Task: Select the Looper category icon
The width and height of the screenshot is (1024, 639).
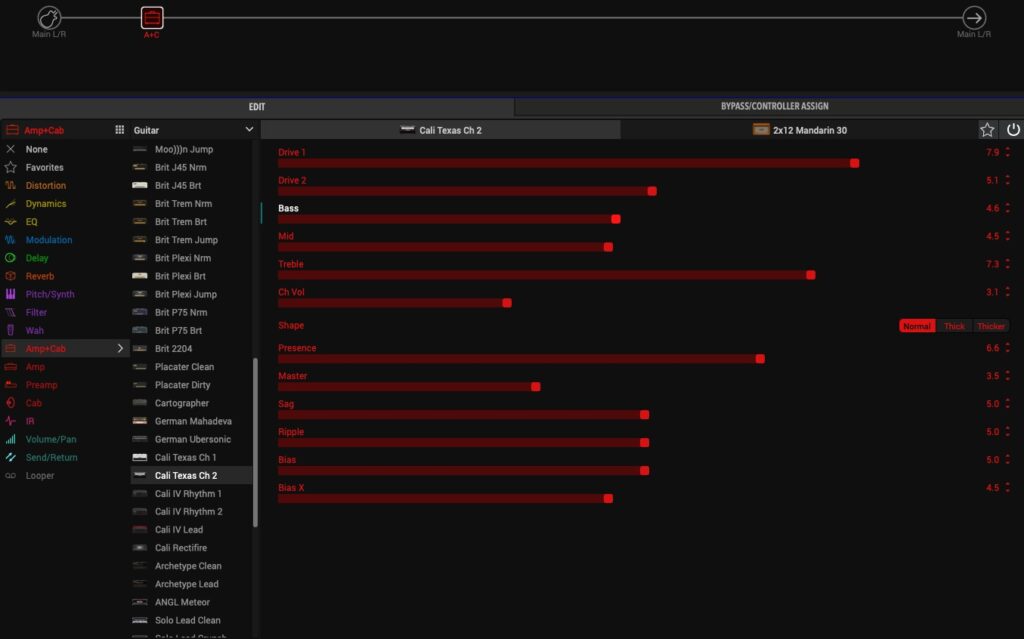Action: [x=11, y=476]
